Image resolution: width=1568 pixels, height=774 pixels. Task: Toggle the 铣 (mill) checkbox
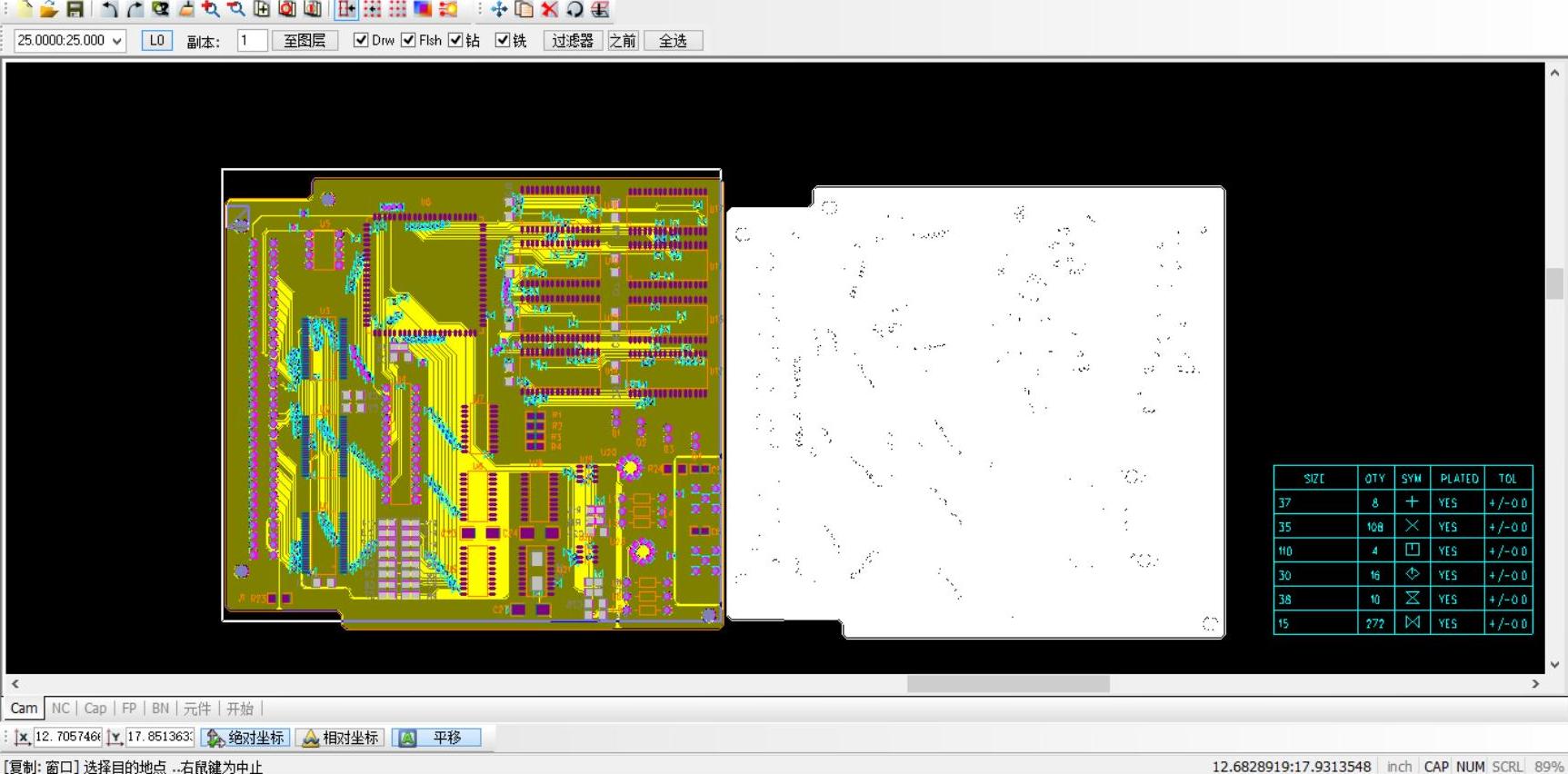coord(502,40)
